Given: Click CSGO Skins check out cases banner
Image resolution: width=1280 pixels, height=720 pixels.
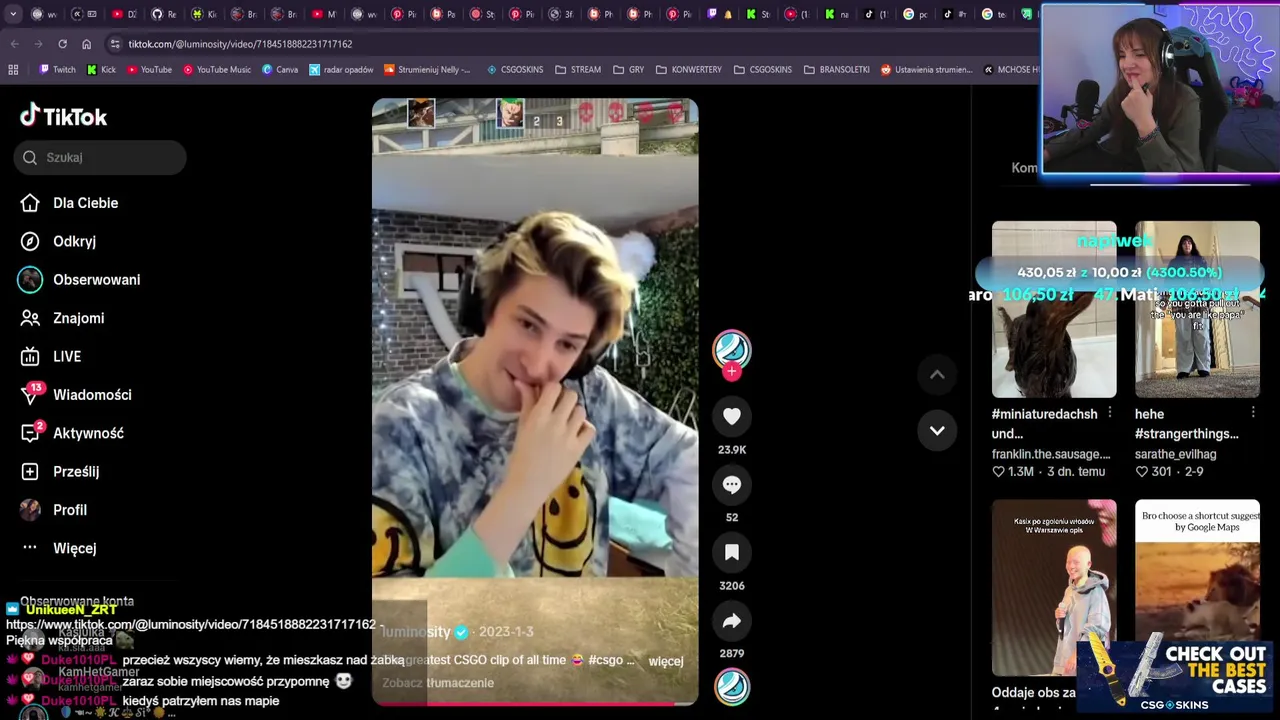Looking at the screenshot, I should [x=1175, y=677].
